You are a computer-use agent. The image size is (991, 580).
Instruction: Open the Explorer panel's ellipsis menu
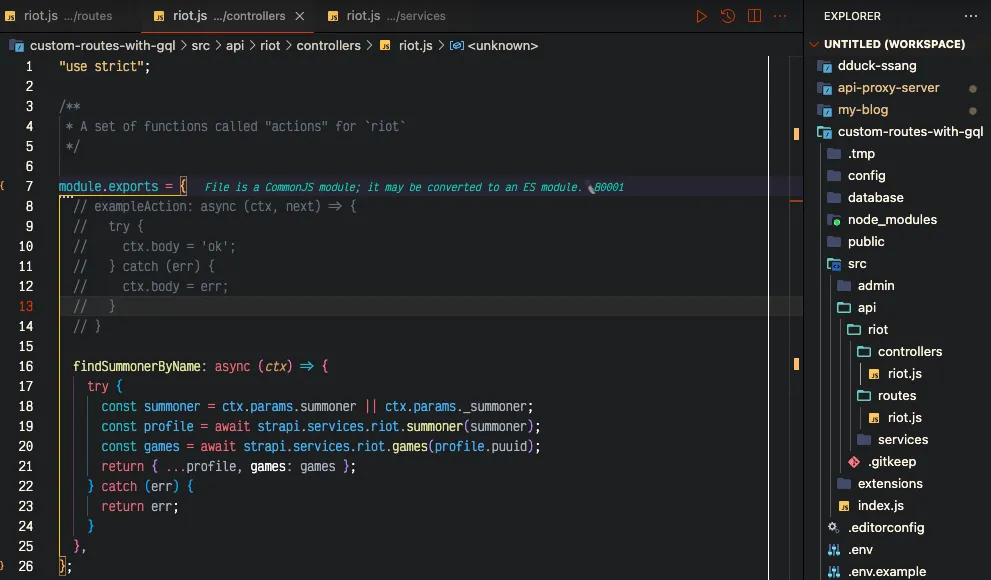tap(970, 16)
